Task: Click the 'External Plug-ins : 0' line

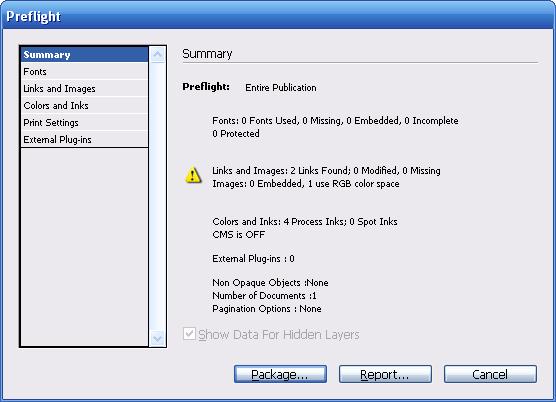Action: tap(253, 259)
